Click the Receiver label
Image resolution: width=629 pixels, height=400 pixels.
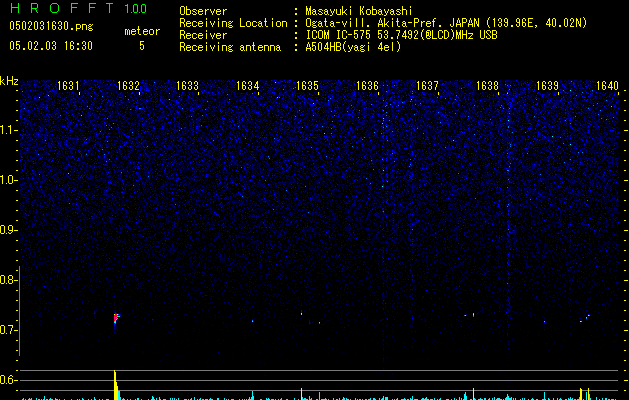pyautogui.click(x=203, y=35)
